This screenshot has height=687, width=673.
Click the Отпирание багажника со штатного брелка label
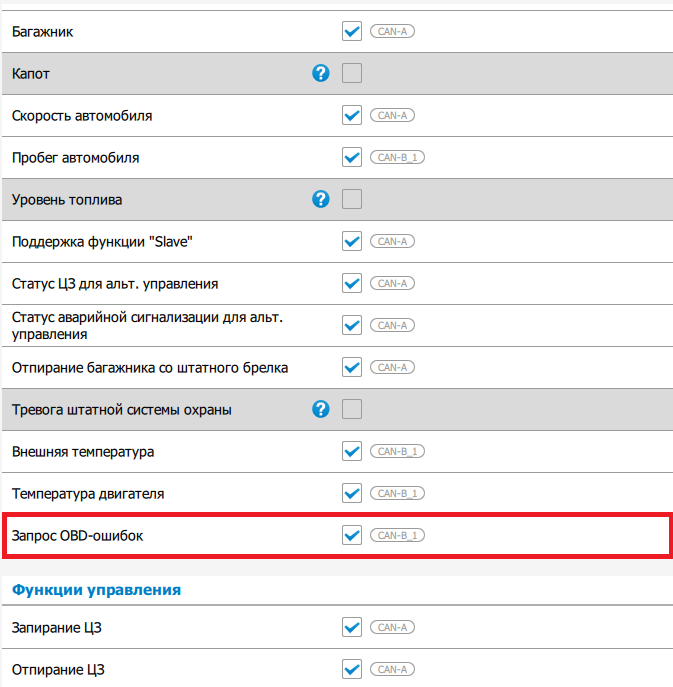(x=150, y=367)
